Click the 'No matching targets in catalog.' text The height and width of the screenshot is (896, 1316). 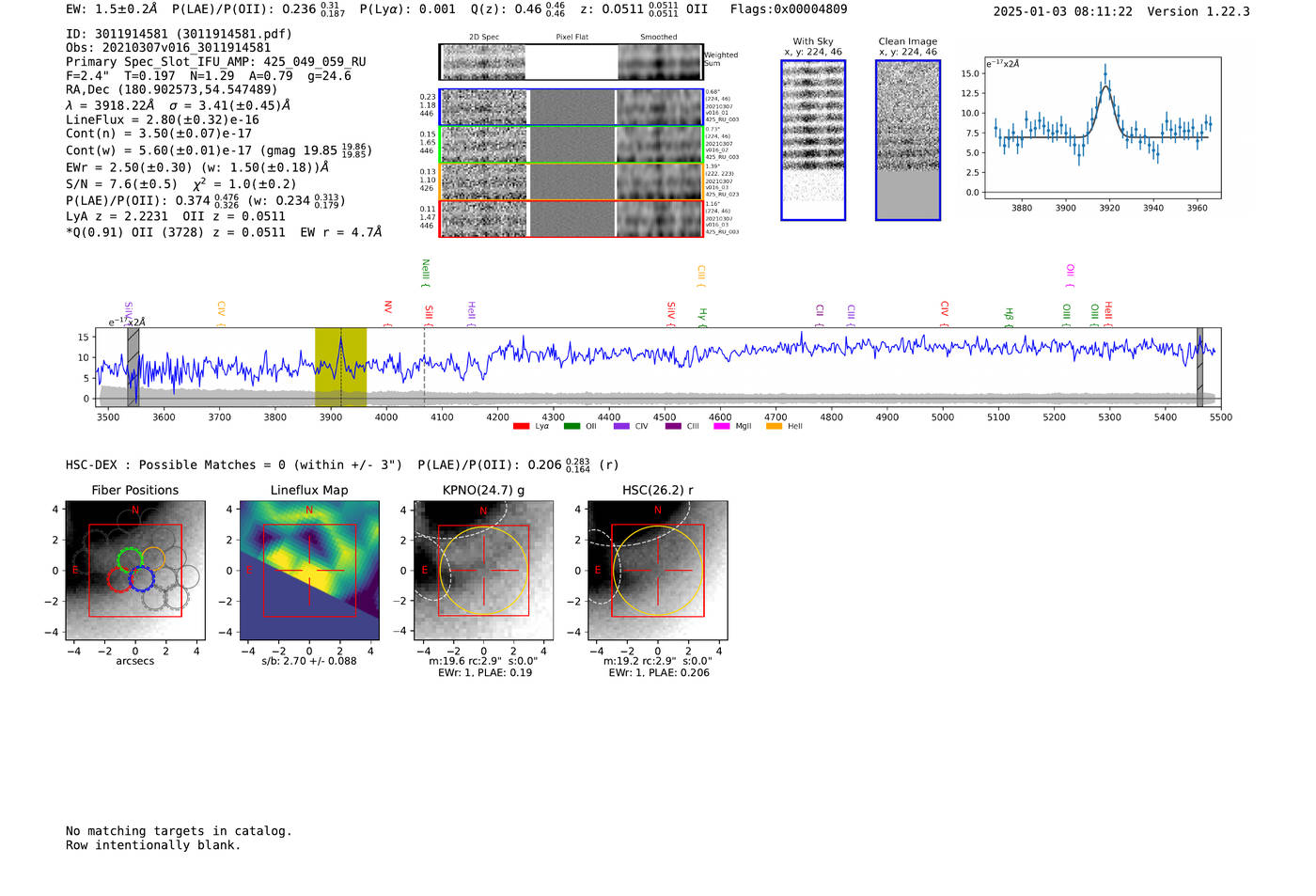click(x=179, y=831)
